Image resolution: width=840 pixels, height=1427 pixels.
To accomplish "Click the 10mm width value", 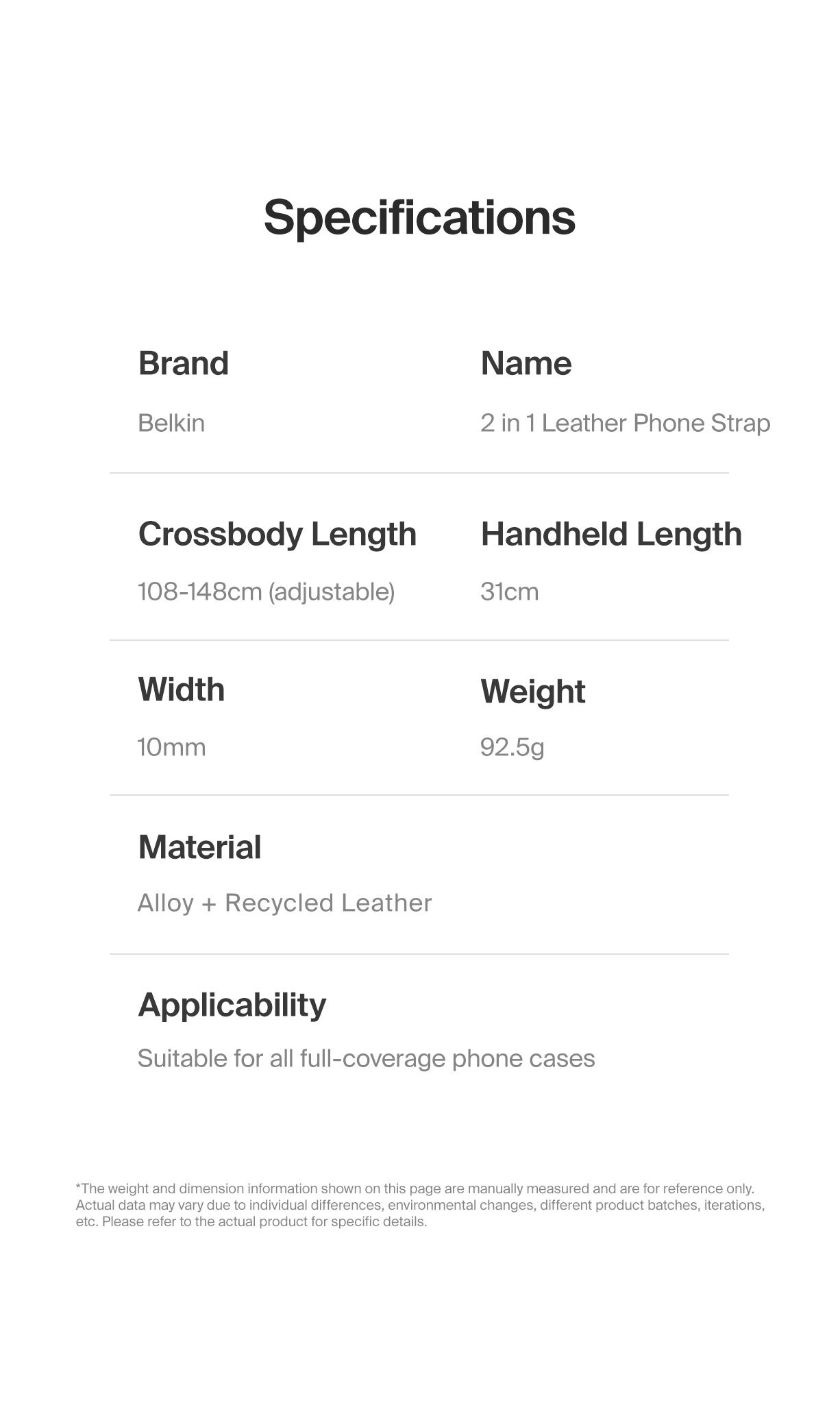I will tap(171, 747).
